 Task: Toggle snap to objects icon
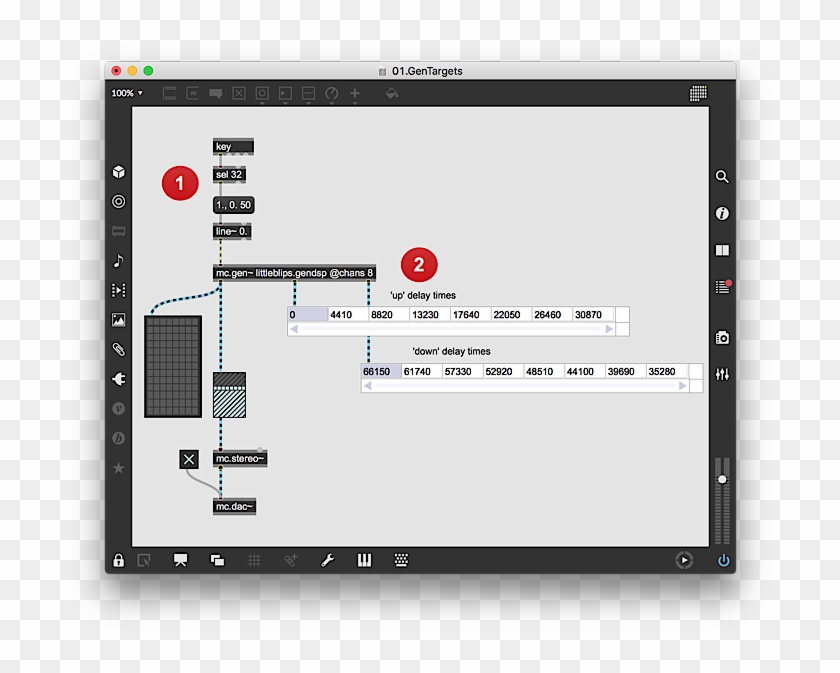pos(290,560)
